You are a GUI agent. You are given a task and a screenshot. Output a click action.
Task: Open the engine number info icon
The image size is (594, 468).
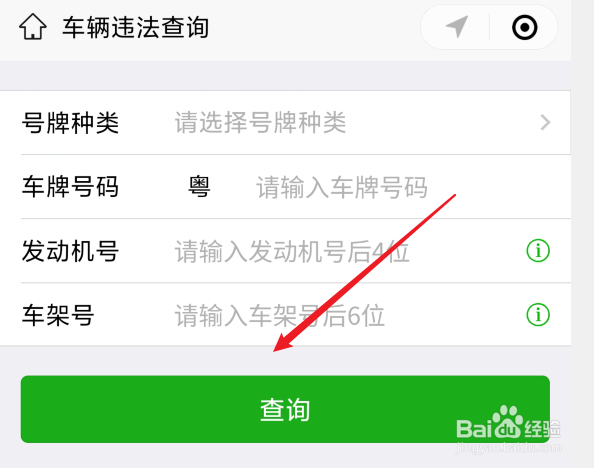tap(538, 250)
